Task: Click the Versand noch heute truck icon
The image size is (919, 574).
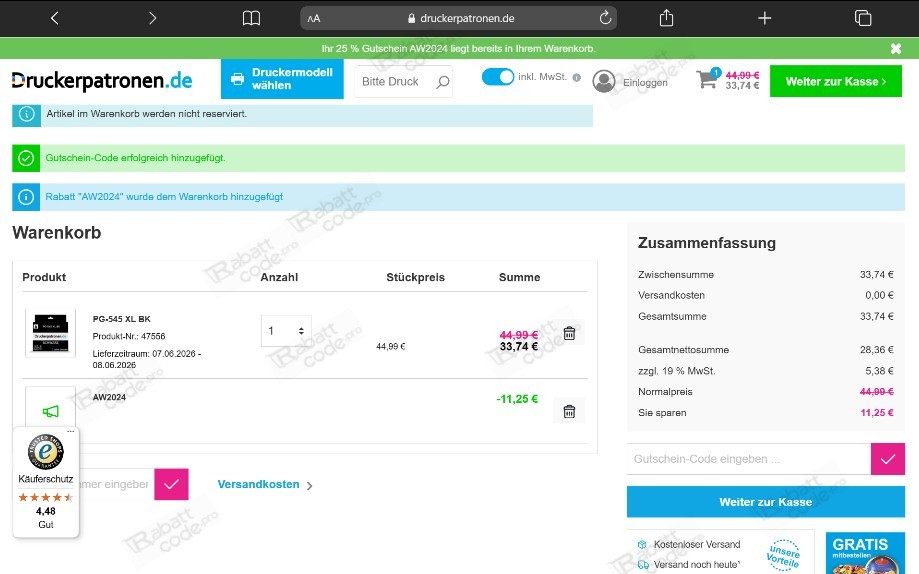Action: pos(643,565)
